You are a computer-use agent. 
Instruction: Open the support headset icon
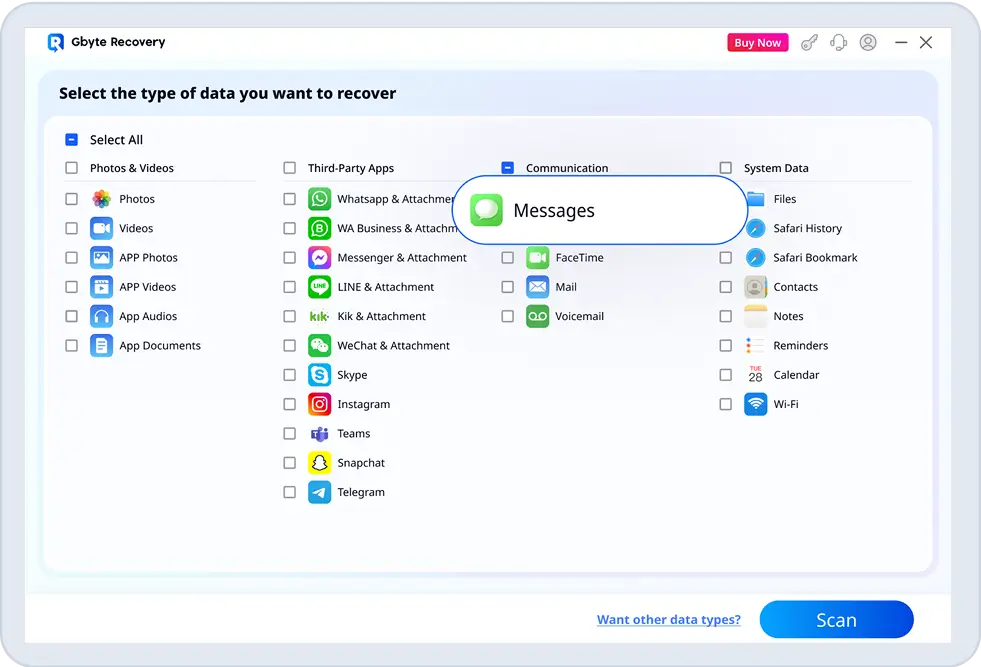click(838, 43)
